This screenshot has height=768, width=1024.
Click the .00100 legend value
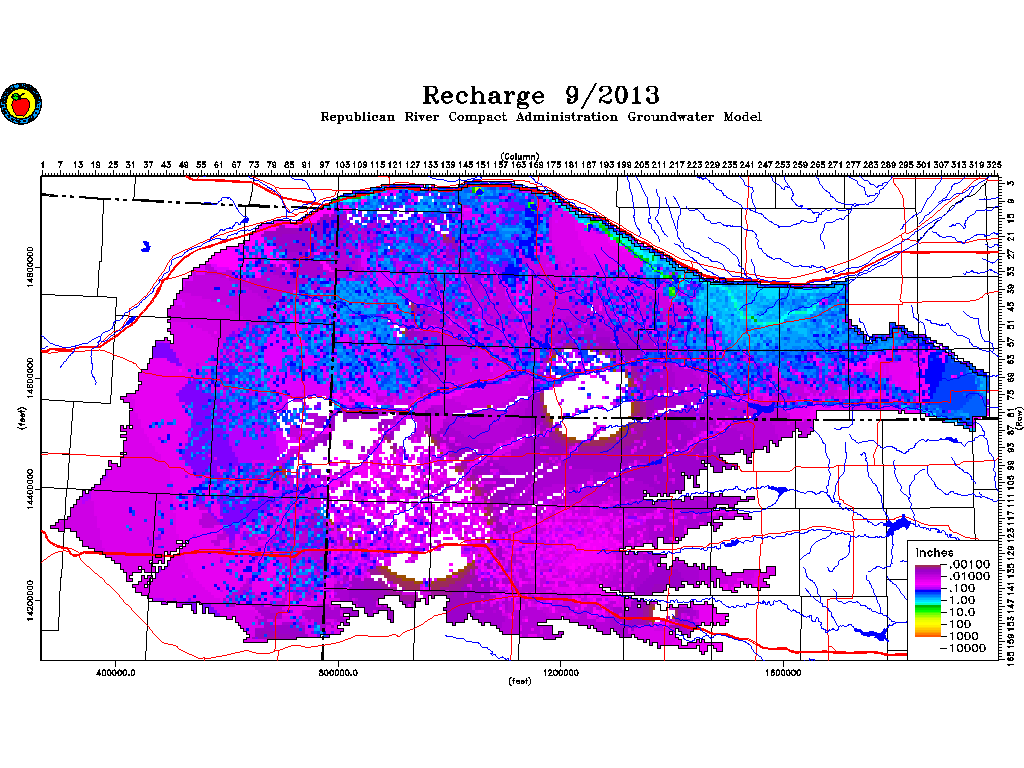968,564
